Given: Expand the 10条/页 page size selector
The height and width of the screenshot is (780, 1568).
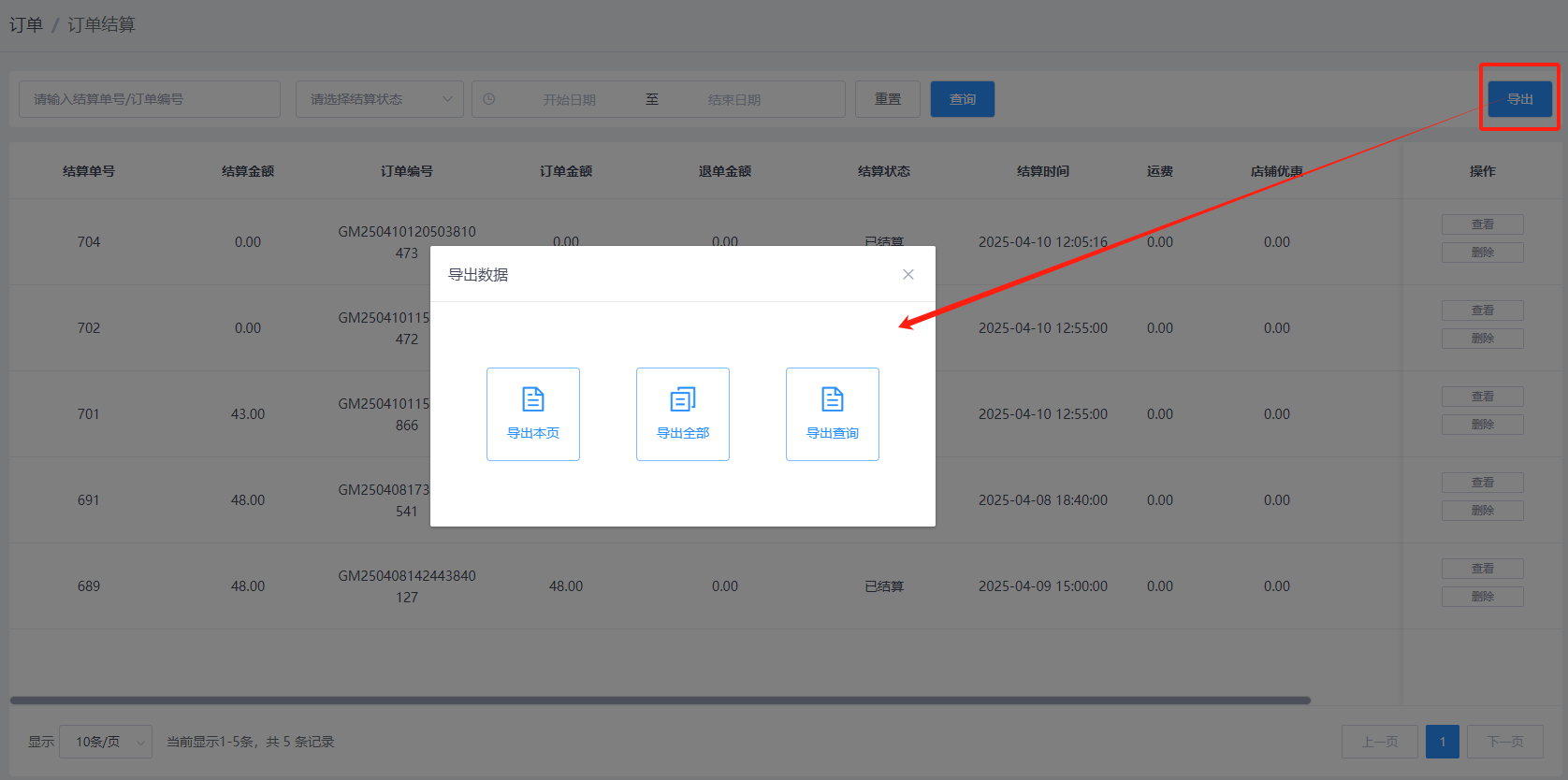Looking at the screenshot, I should pos(105,742).
